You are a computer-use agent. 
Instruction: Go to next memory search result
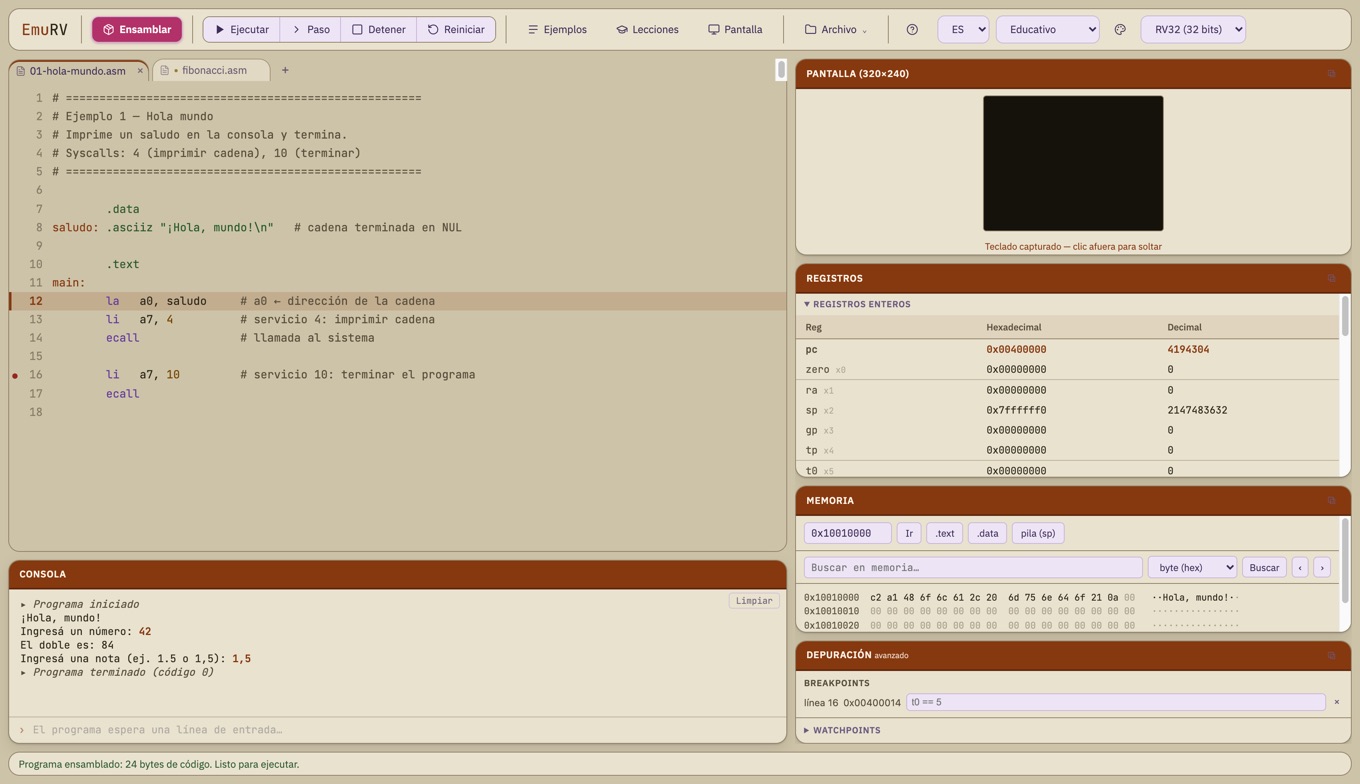(x=1322, y=568)
